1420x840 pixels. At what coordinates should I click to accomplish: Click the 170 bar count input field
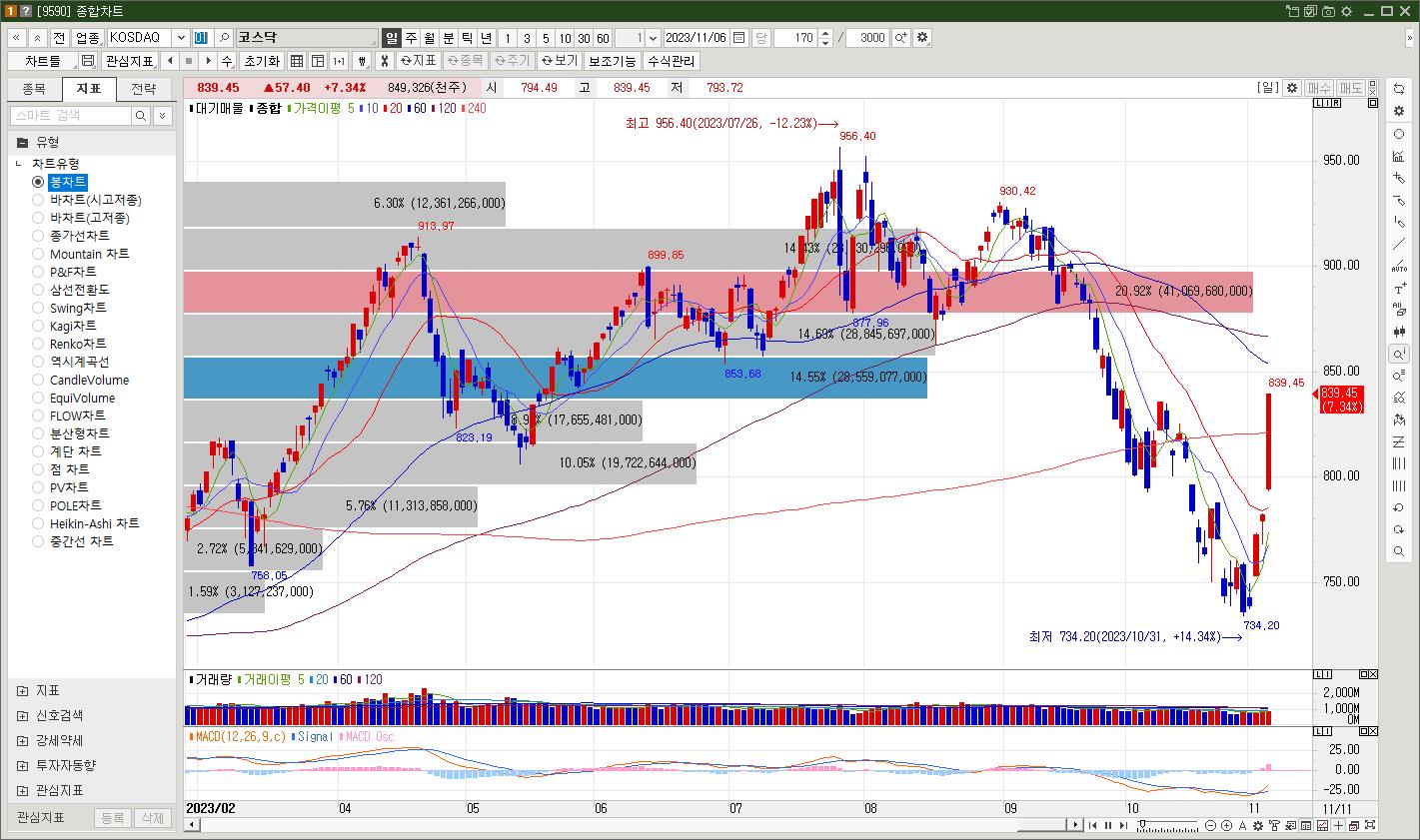click(795, 38)
